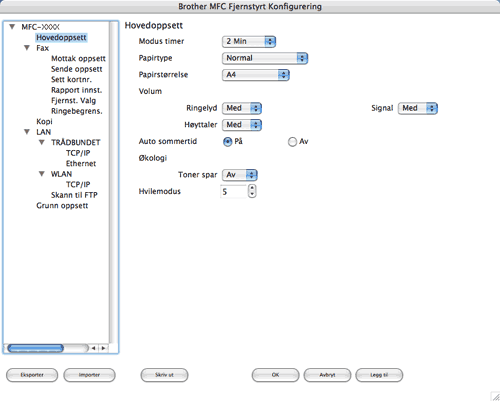Viewport: 500px width, 401px height.
Task: Change the Signal volume dropdown
Action: coord(418,108)
